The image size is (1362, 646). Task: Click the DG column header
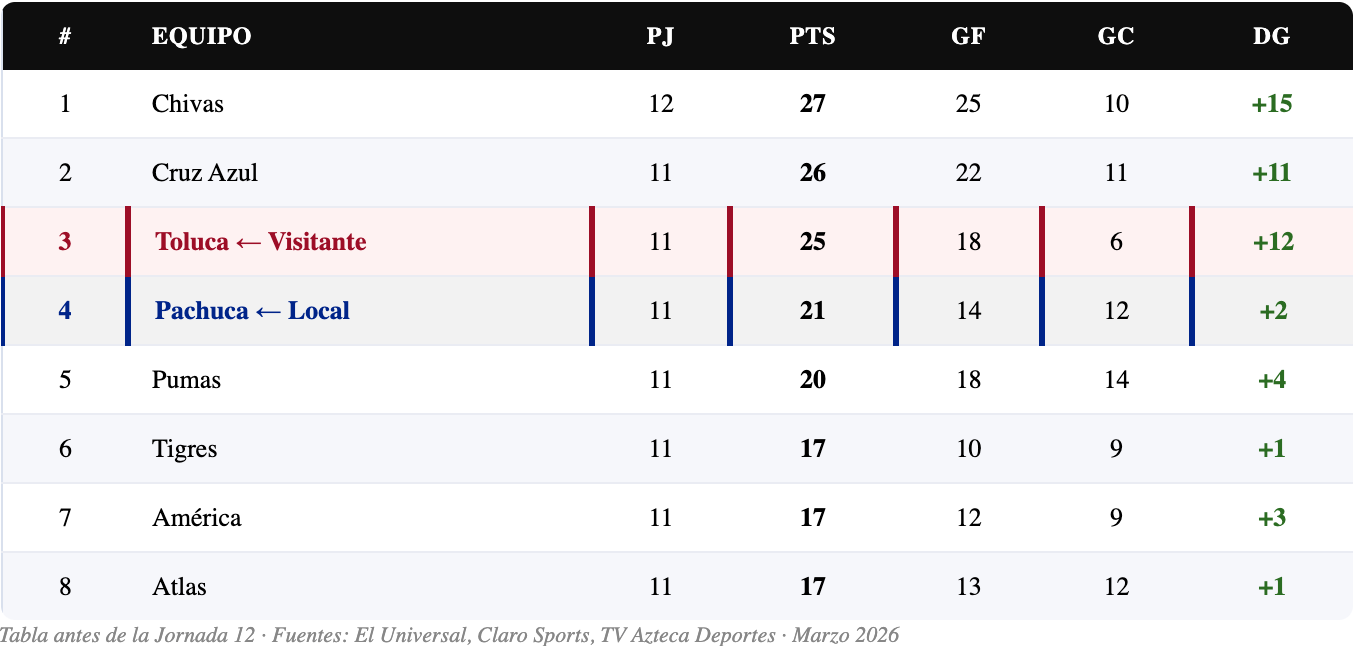pyautogui.click(x=1271, y=37)
